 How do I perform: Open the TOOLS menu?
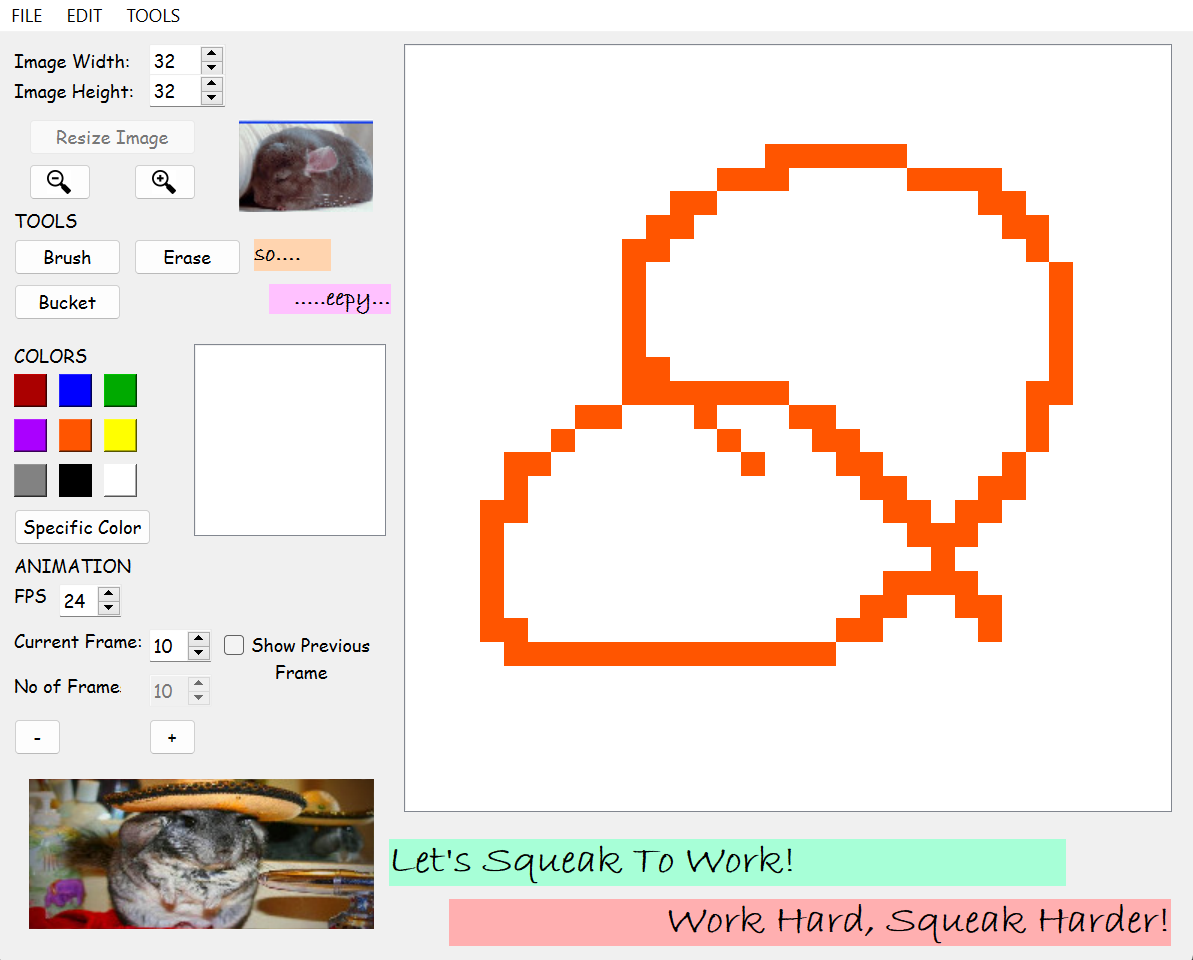pos(153,16)
